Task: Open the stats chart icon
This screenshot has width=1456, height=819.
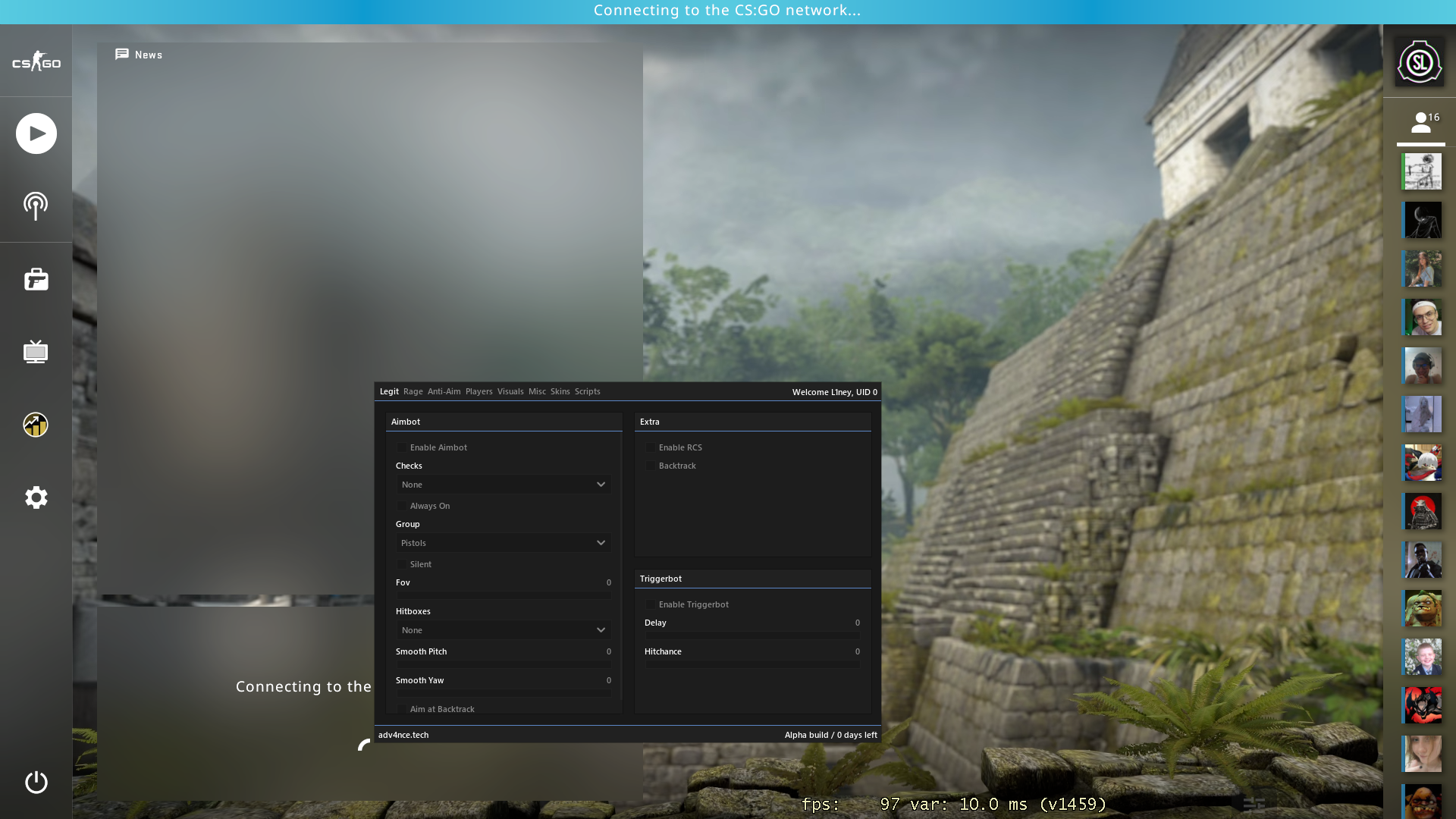Action: pos(36,425)
